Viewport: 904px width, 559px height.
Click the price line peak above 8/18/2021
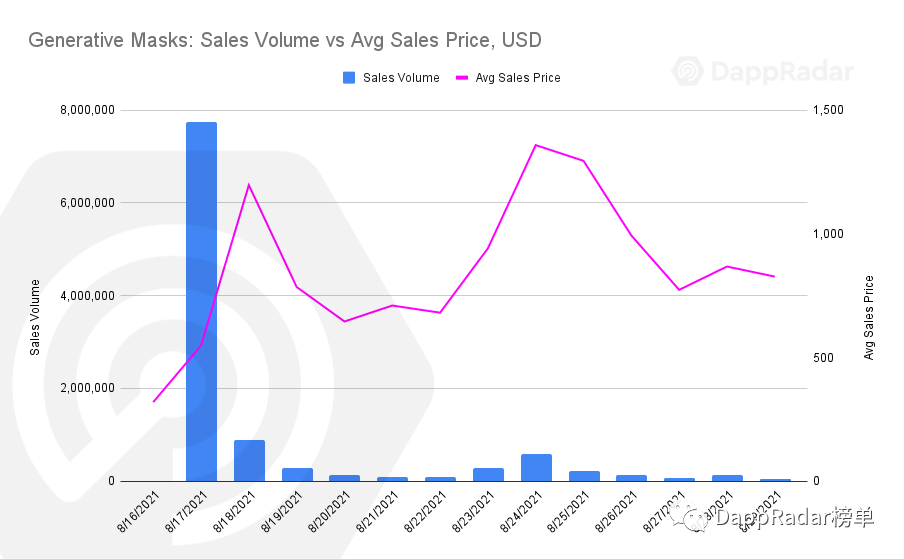coord(249,184)
